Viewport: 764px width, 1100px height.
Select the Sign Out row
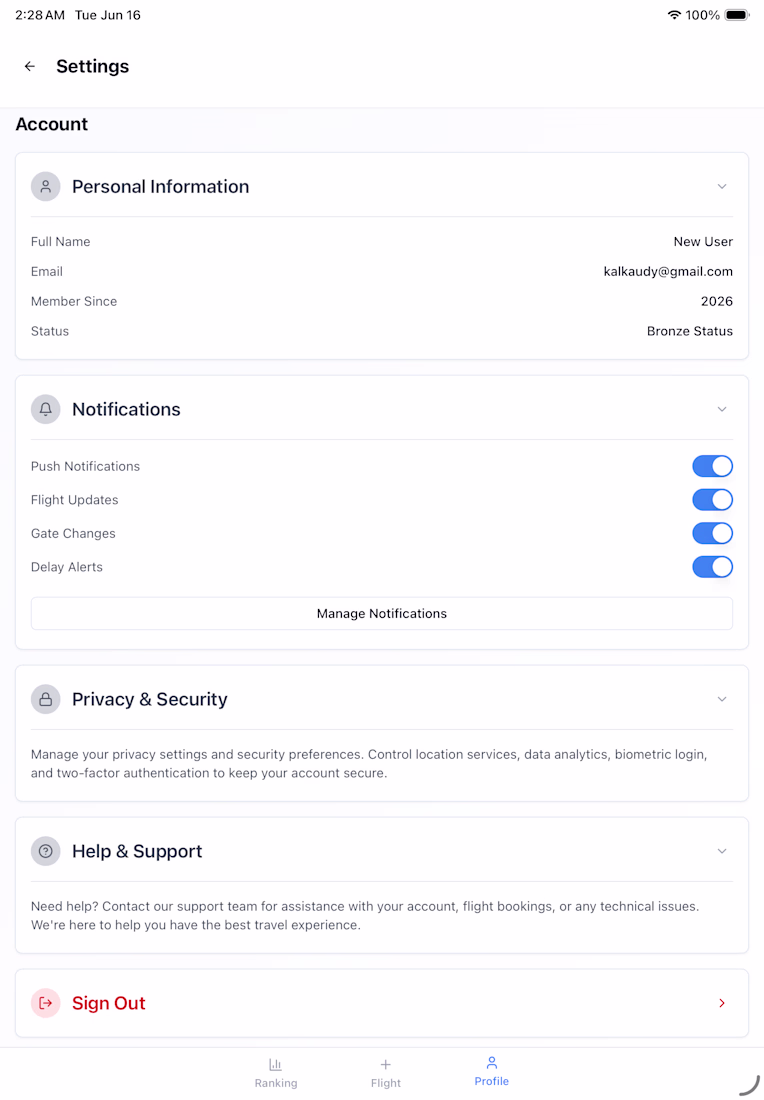click(382, 1003)
